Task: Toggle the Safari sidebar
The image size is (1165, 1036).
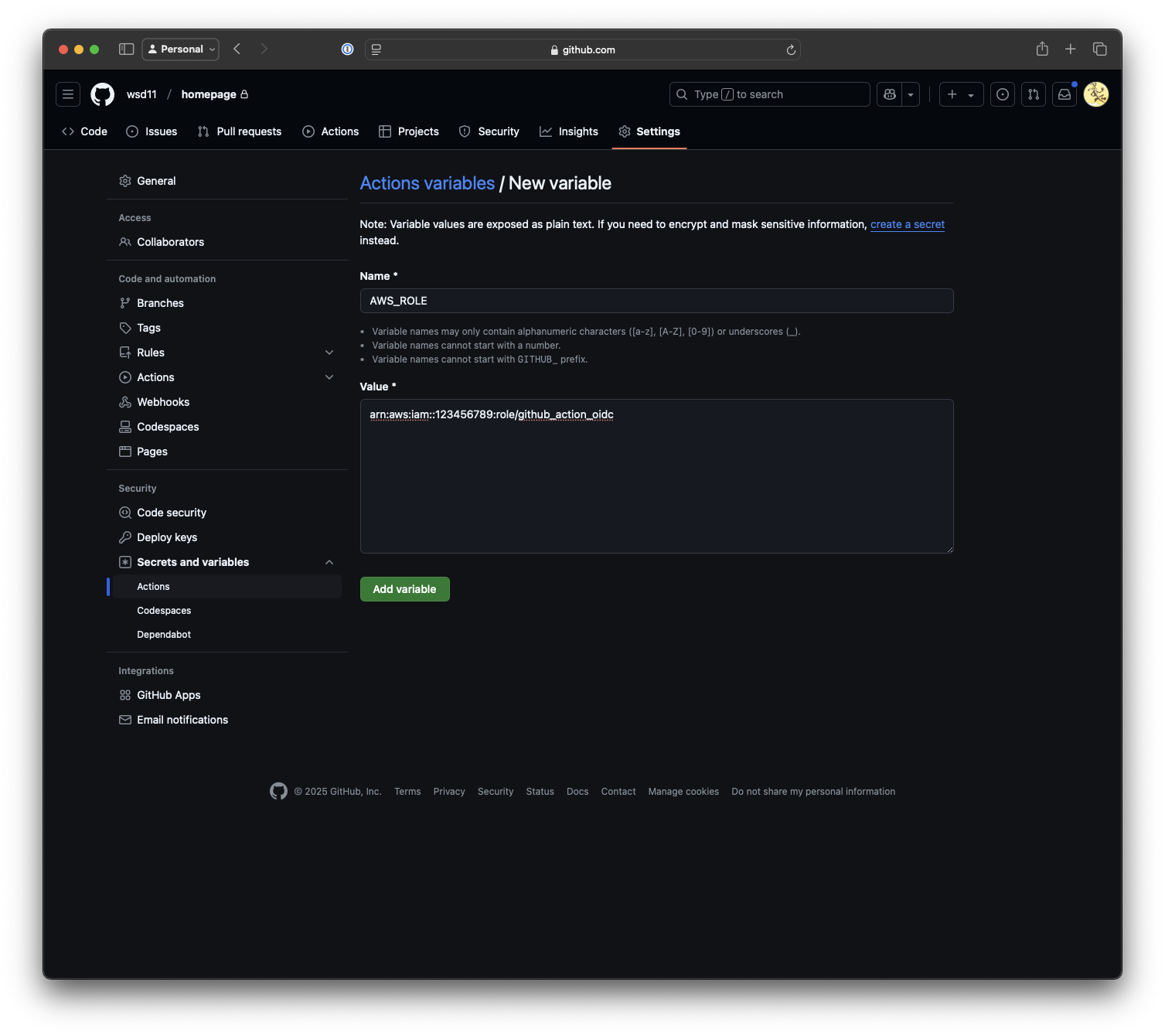Action: tap(126, 49)
